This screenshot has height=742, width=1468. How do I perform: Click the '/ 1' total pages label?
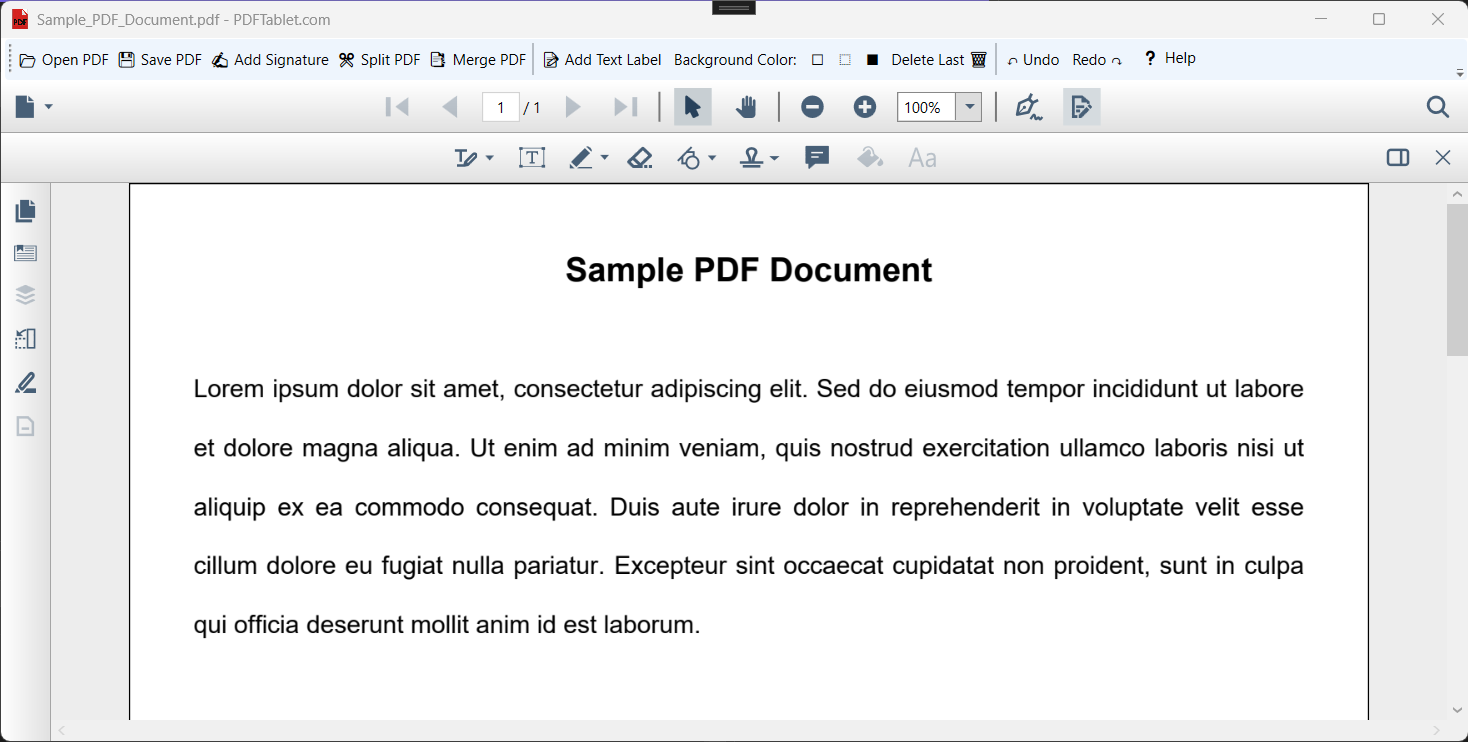(532, 107)
